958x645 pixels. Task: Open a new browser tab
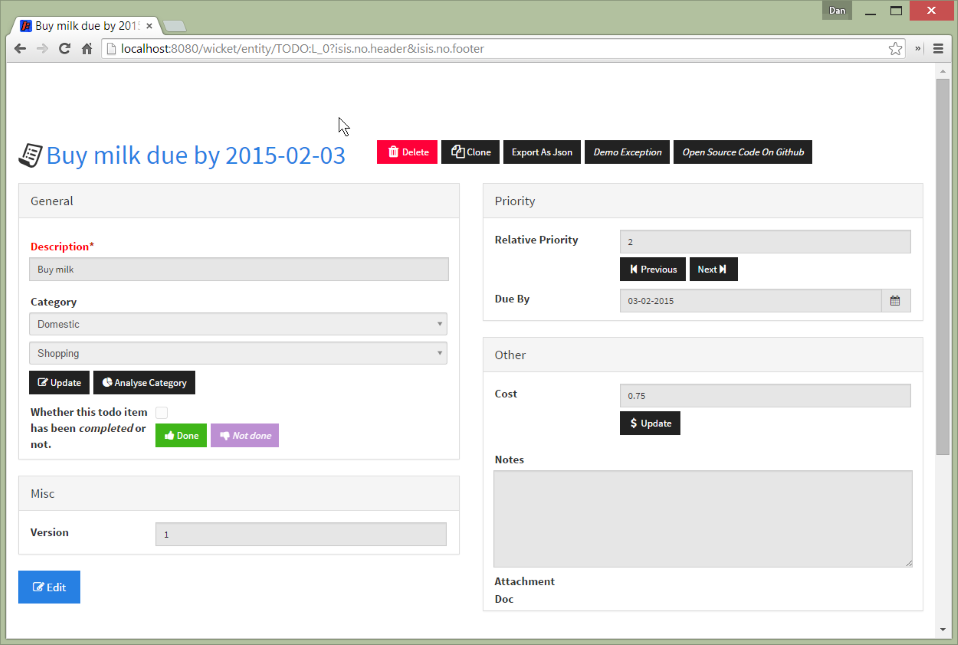coord(173,25)
